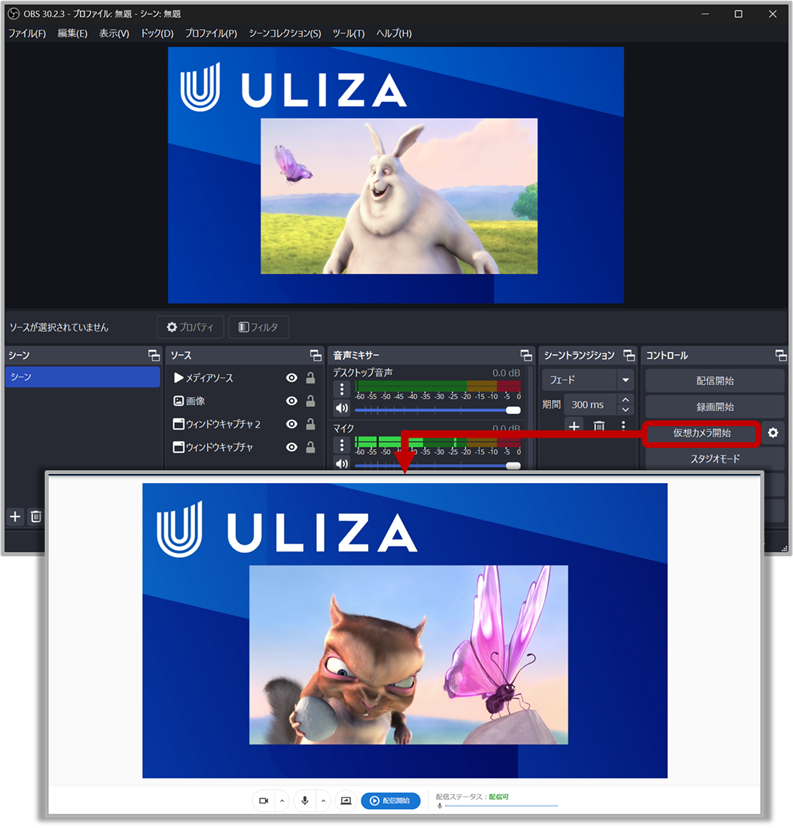Open the シーンコレクション(S) menu
This screenshot has width=793, height=828.
tap(285, 33)
